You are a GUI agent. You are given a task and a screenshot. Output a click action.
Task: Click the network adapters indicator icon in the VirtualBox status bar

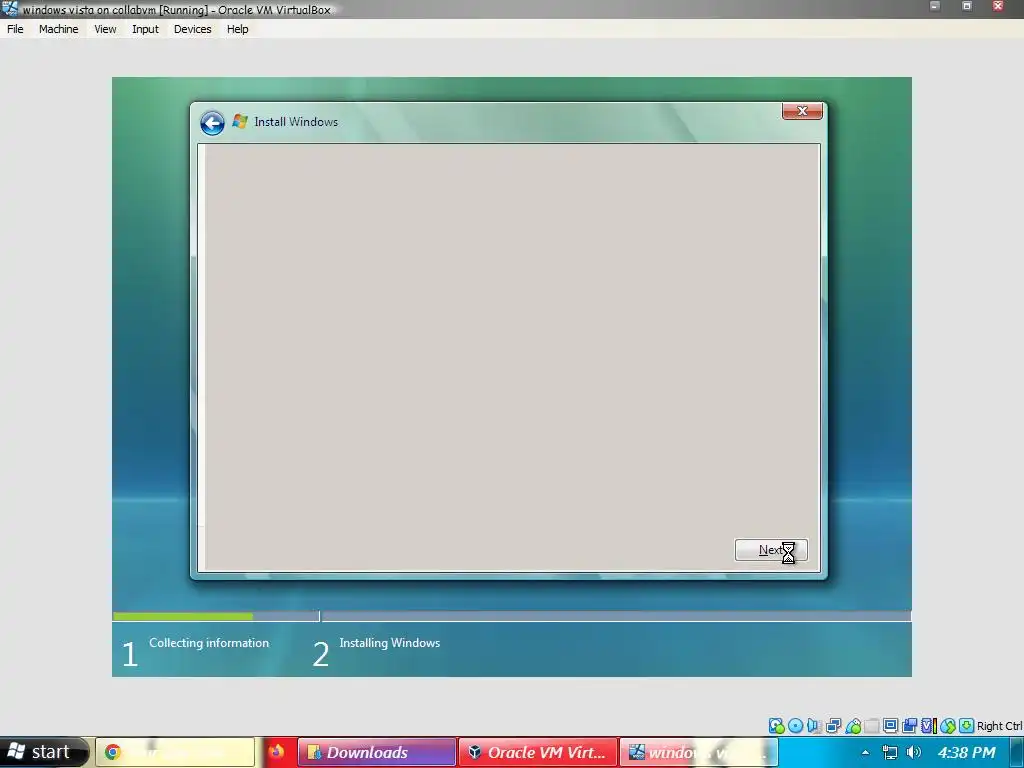point(833,726)
